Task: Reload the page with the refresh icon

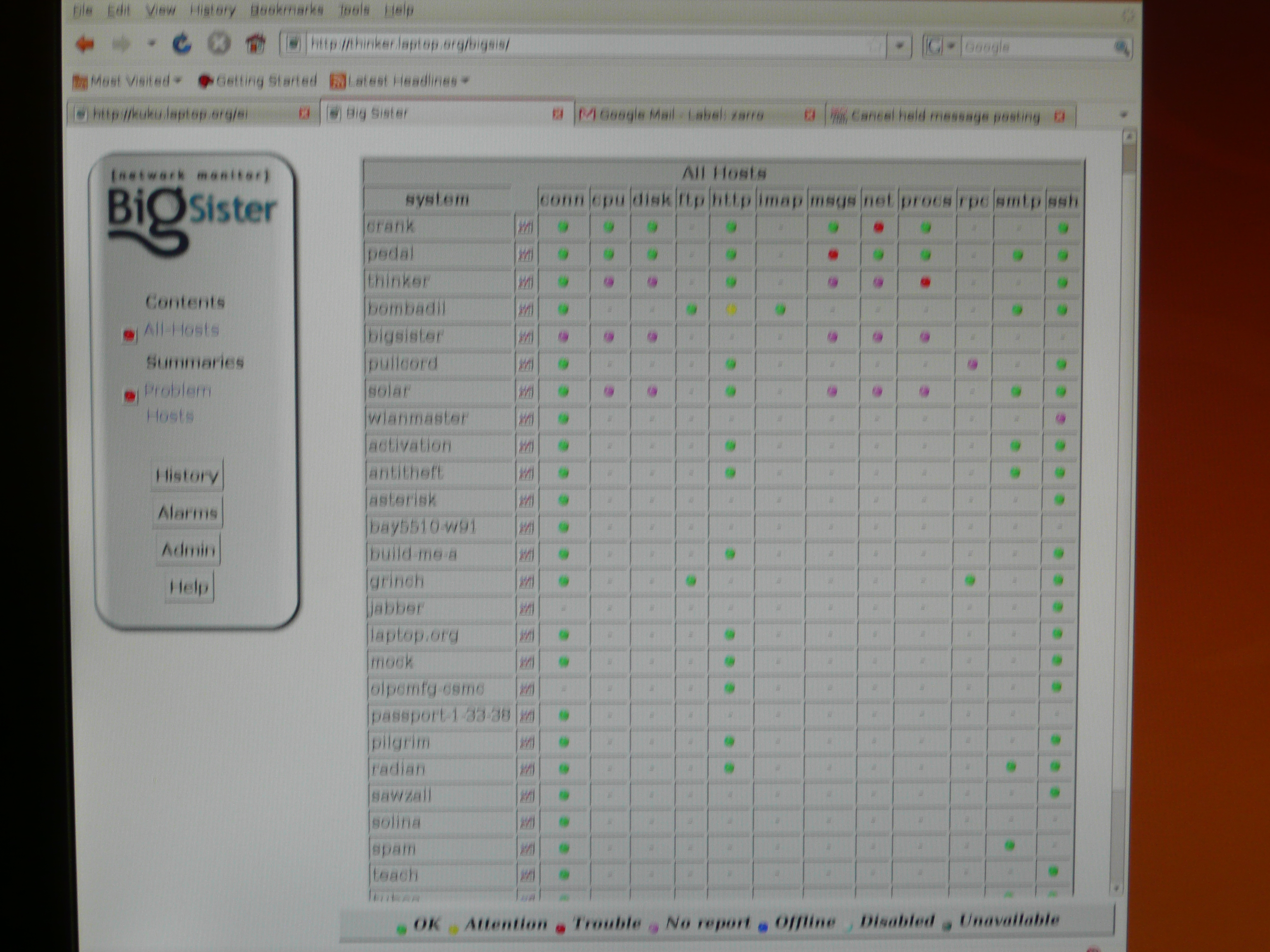Action: click(x=182, y=44)
